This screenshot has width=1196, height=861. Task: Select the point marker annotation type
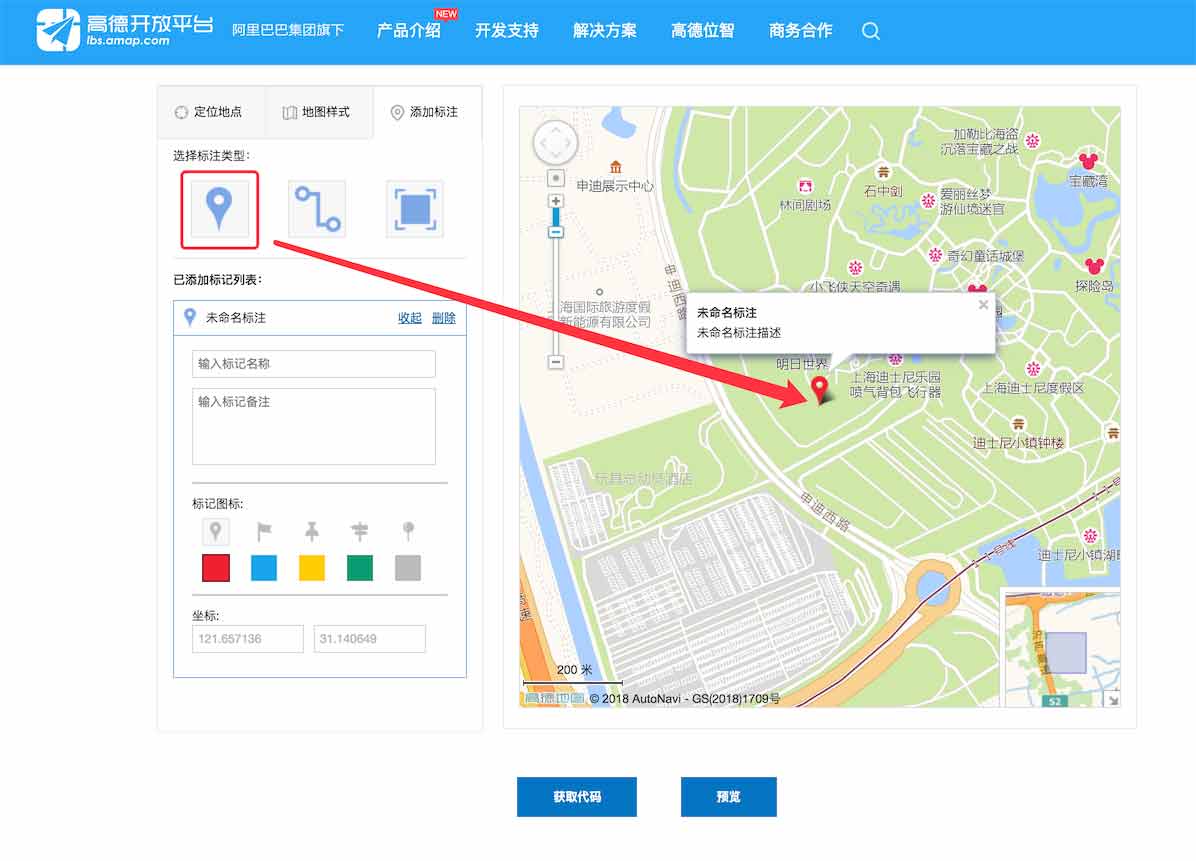219,210
